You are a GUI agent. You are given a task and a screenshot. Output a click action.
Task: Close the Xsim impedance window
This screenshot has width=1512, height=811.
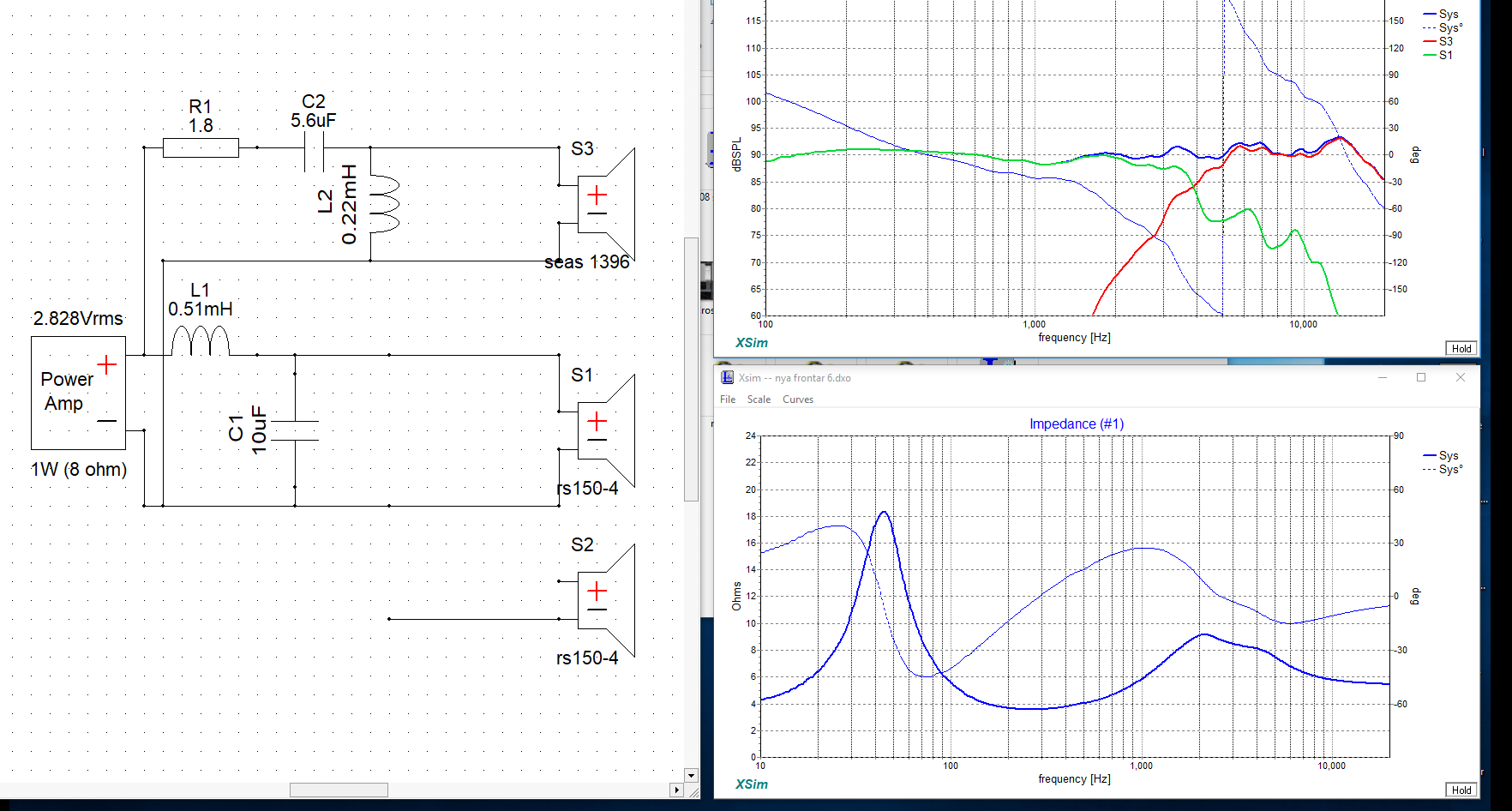tap(1461, 377)
